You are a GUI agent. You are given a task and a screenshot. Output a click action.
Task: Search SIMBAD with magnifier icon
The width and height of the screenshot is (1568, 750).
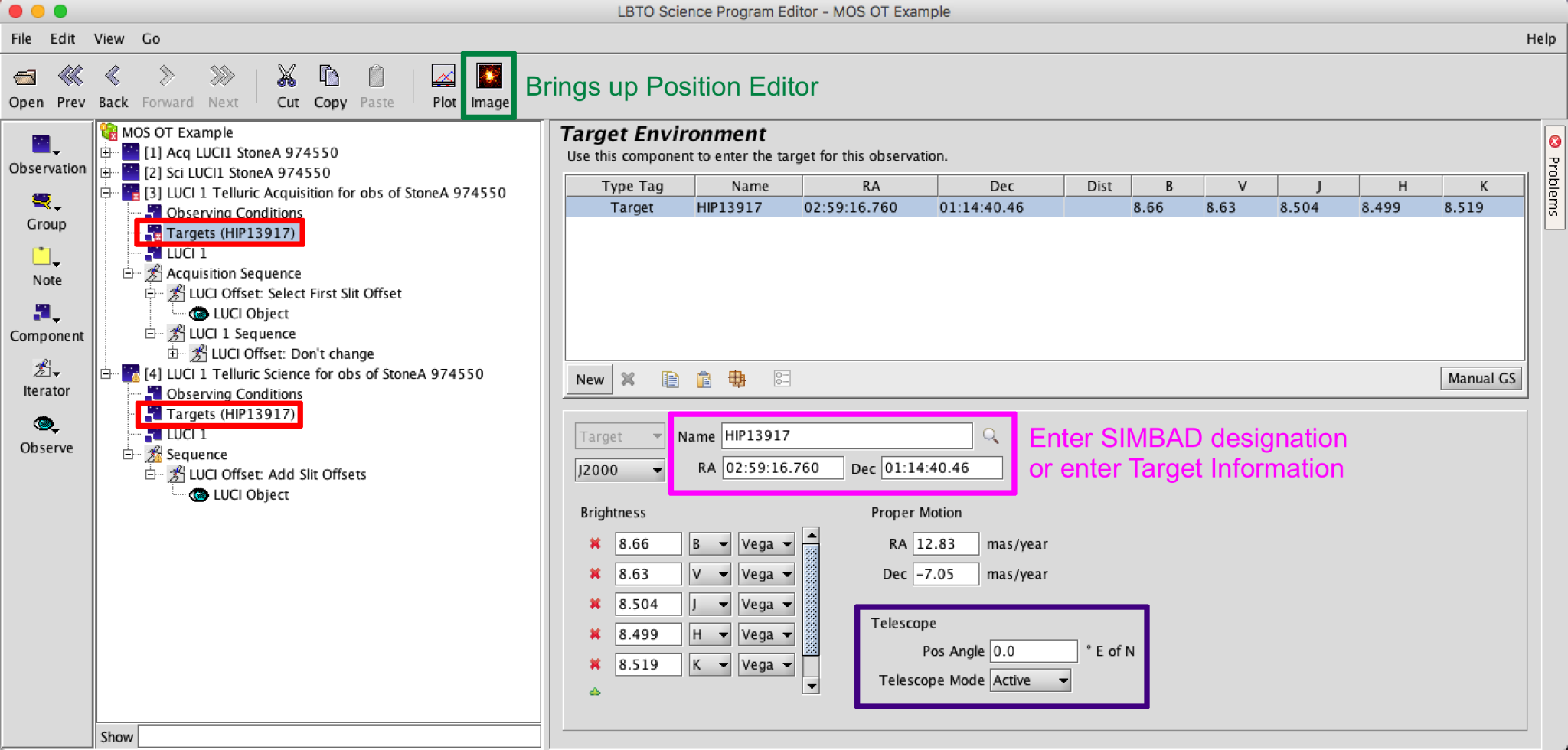[x=991, y=436]
